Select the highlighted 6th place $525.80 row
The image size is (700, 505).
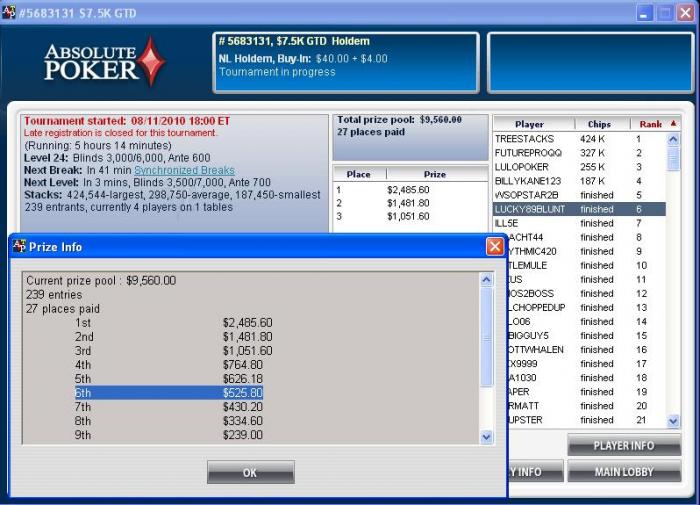coord(169,393)
